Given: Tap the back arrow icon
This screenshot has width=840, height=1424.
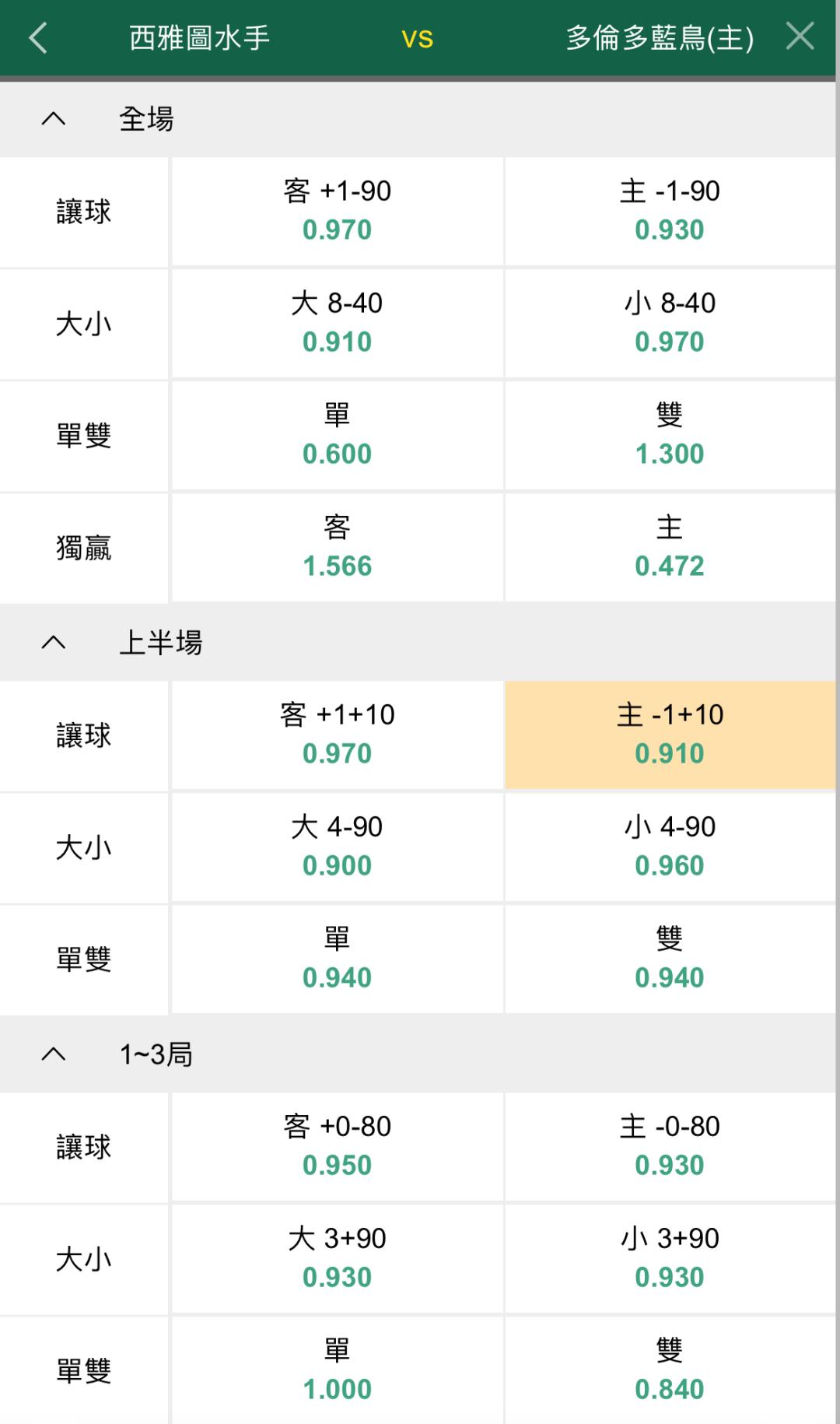Looking at the screenshot, I should 38,37.
